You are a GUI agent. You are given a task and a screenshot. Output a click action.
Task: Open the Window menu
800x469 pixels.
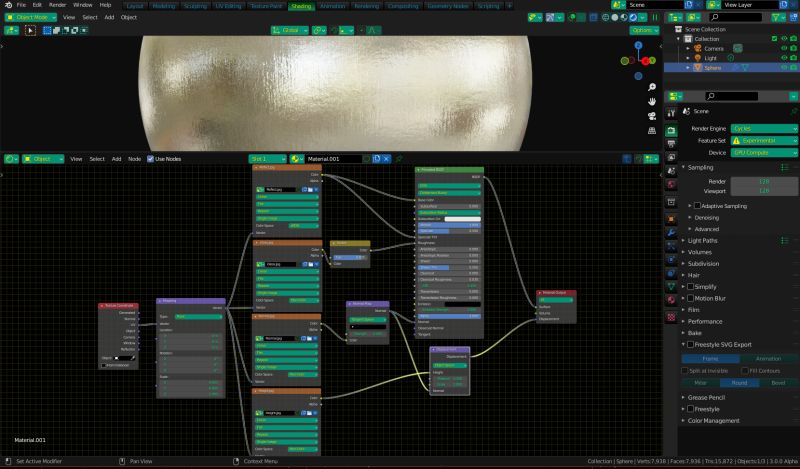coord(83,5)
